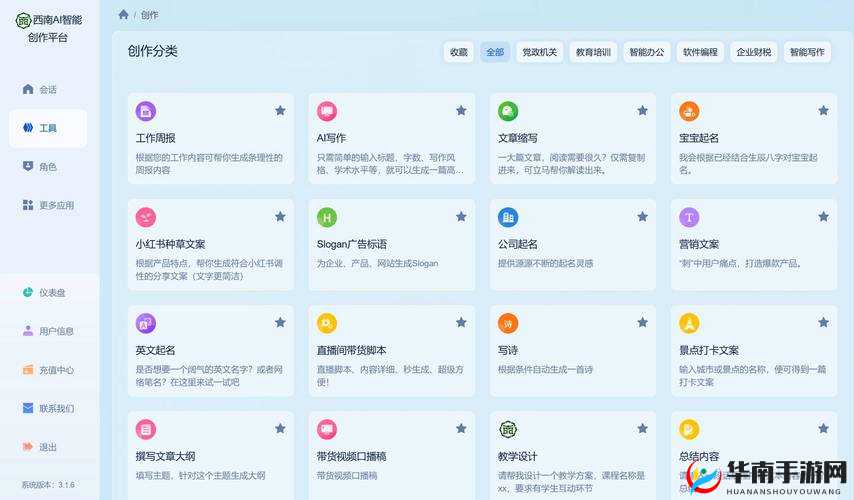Image resolution: width=854 pixels, height=500 pixels.
Task: Click the home icon in breadcrumb
Action: pos(124,15)
